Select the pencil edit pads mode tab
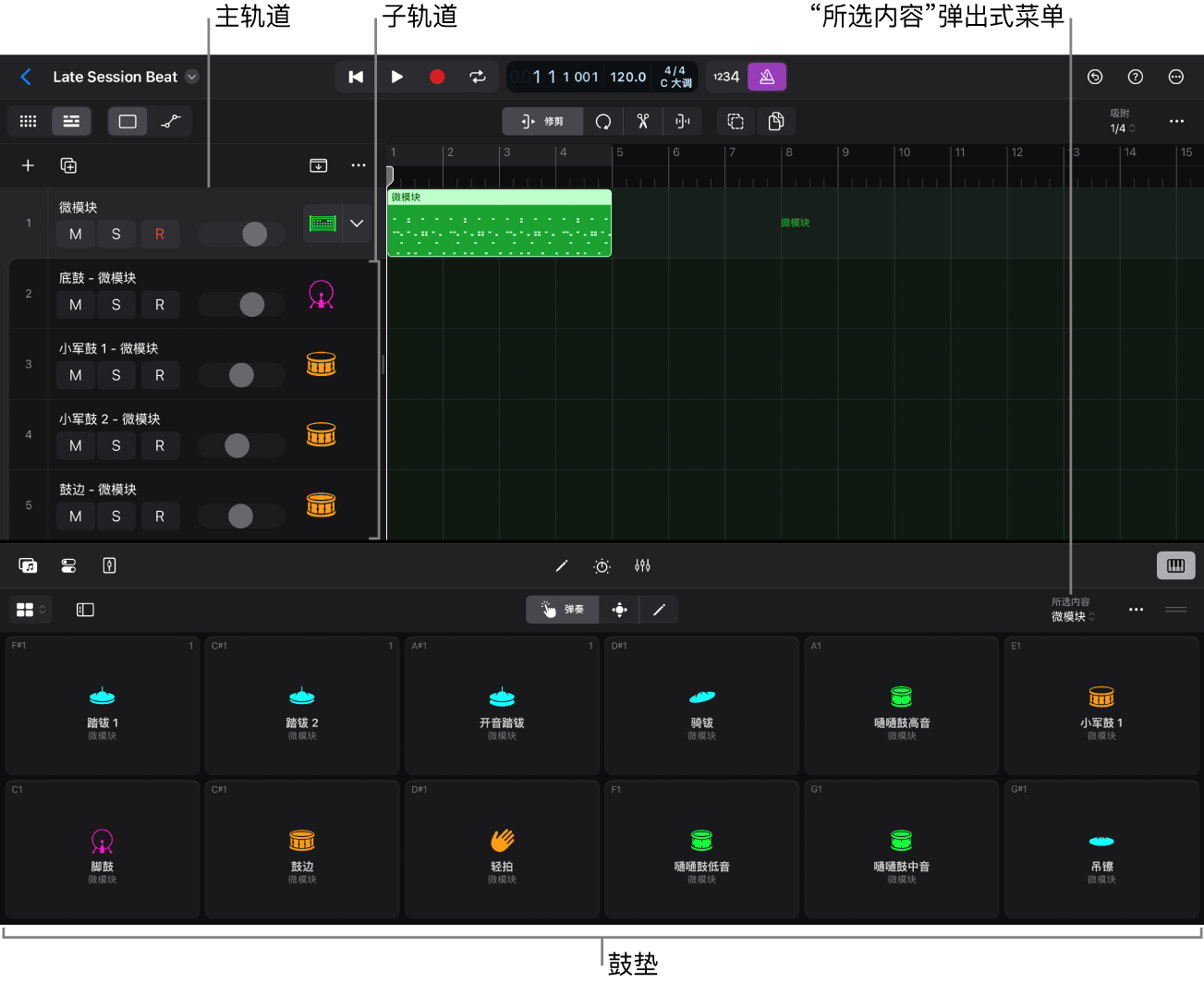 click(659, 610)
